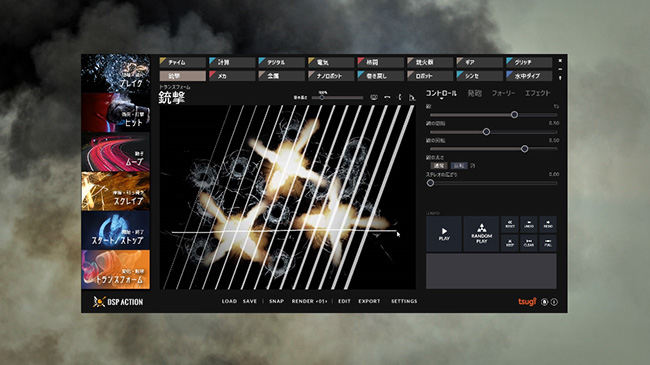Click the second icon right of the 100% slider

(x=387, y=97)
